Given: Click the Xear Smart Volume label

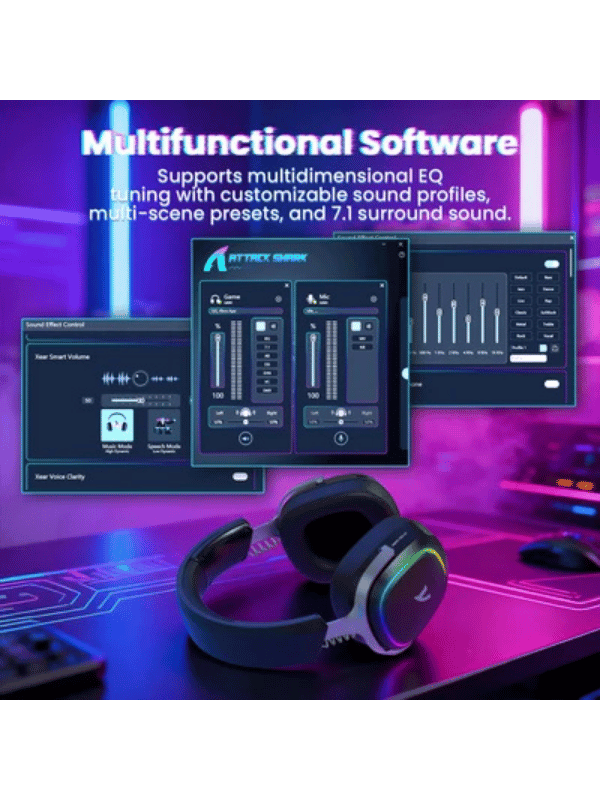Looking at the screenshot, I should click(62, 357).
